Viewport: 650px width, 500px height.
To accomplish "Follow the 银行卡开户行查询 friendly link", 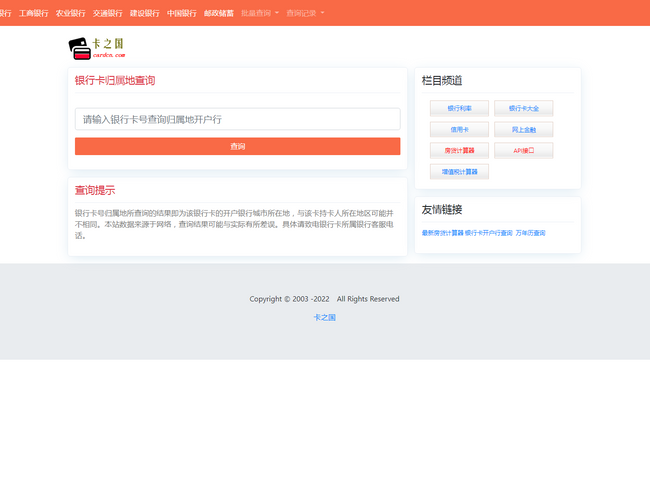I will tap(489, 233).
